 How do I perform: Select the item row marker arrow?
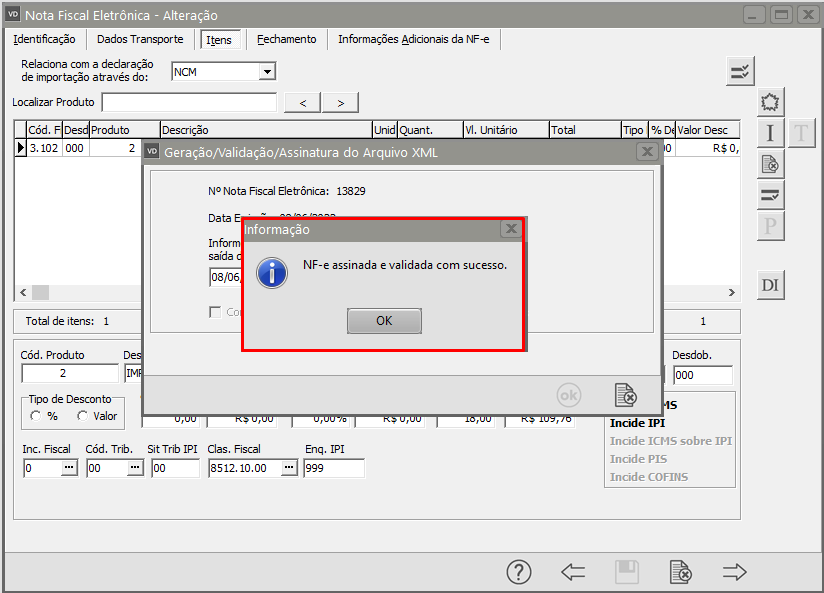(20, 148)
